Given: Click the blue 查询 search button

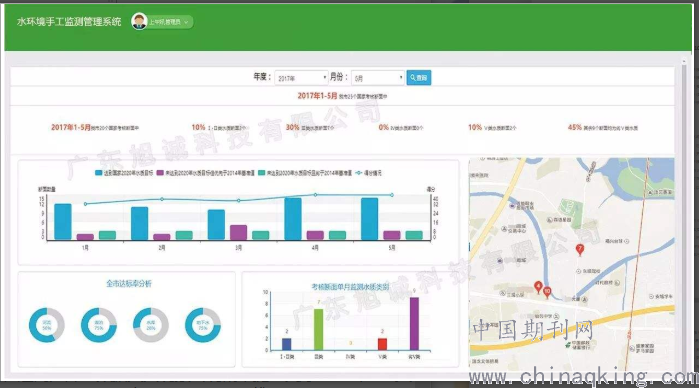Looking at the screenshot, I should (x=419, y=78).
